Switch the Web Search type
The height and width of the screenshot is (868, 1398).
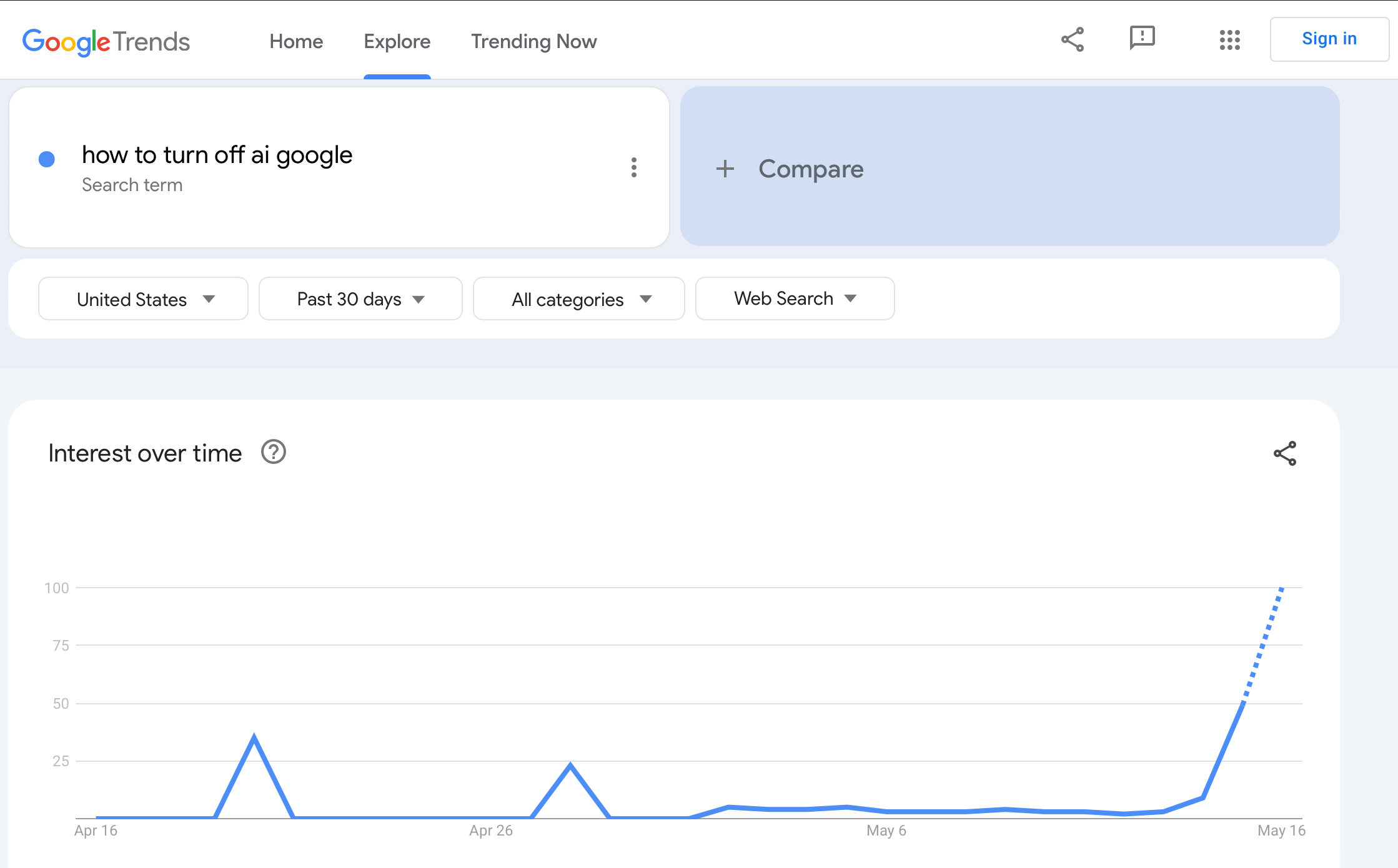[794, 298]
